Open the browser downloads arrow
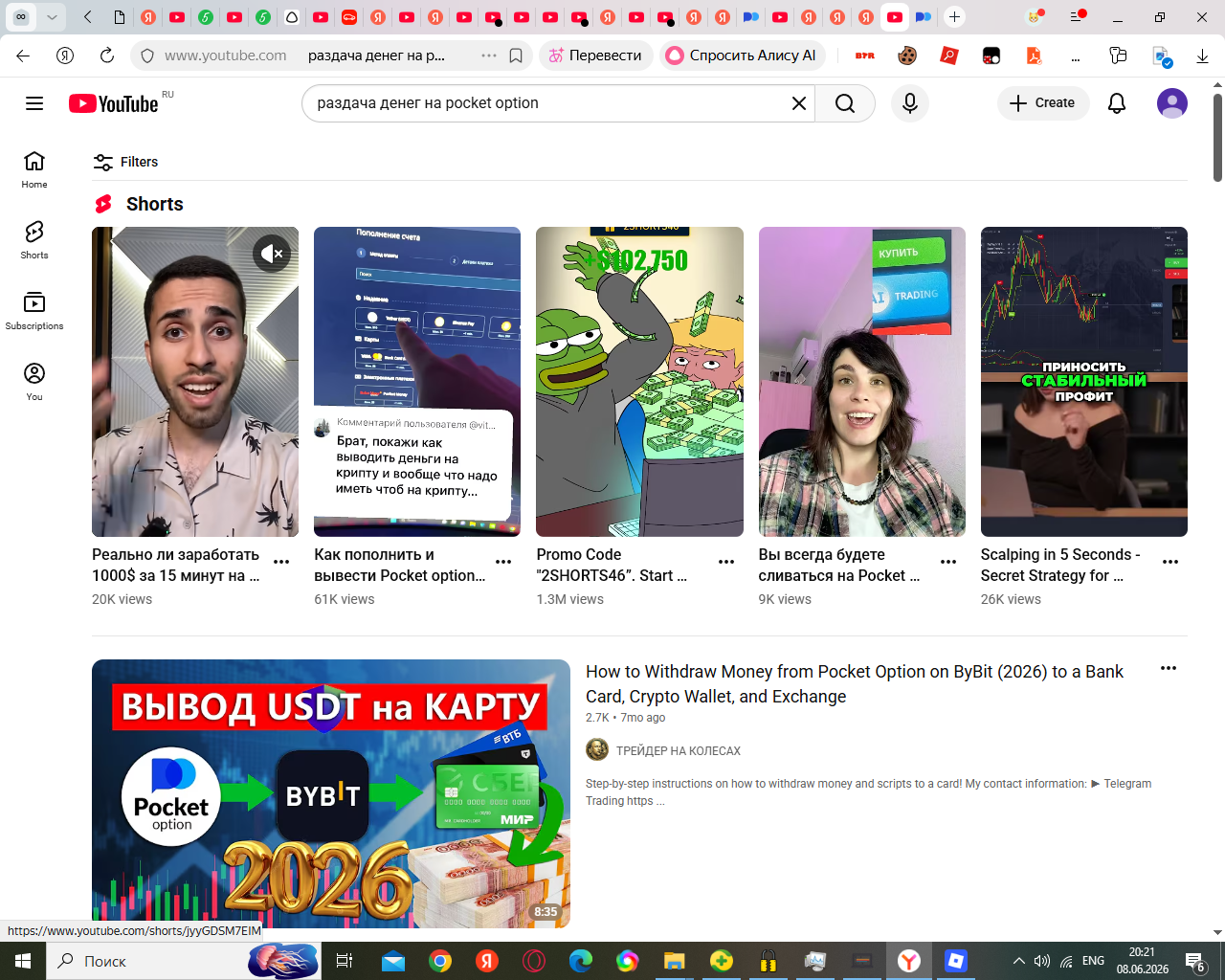This screenshot has height=980, width=1225. pyautogui.click(x=1202, y=56)
